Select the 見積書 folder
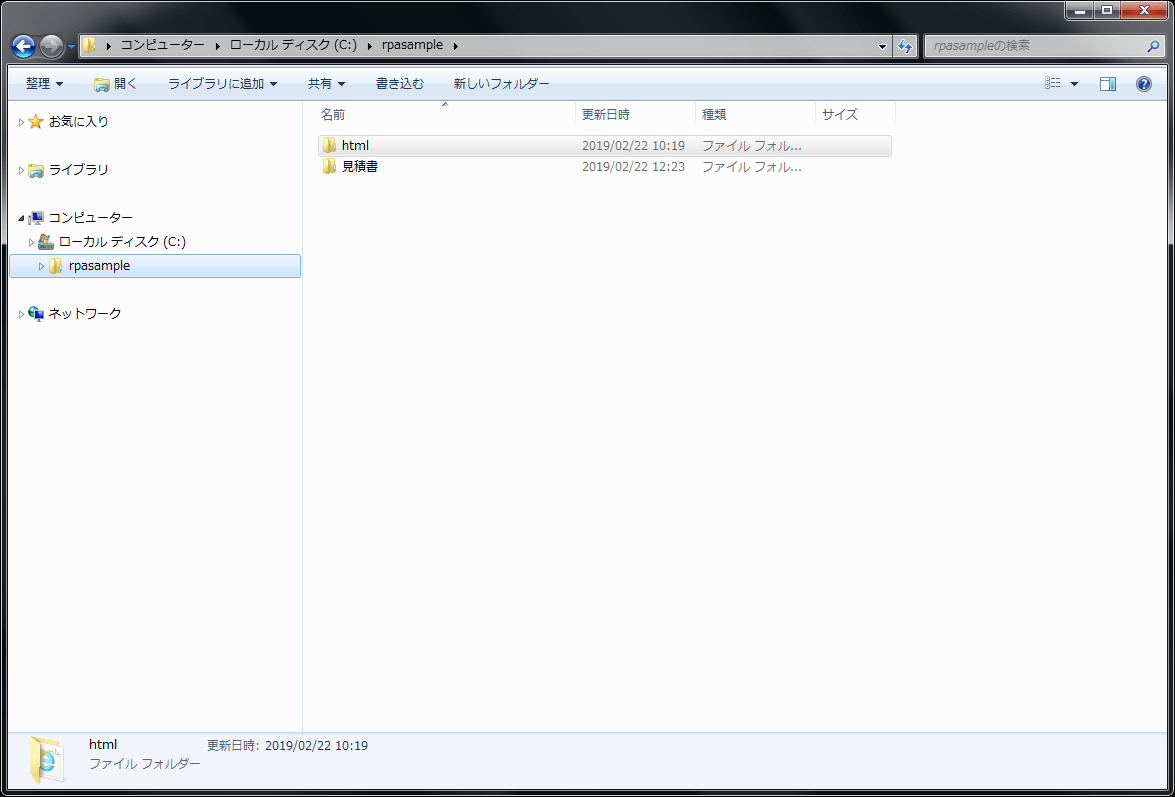The image size is (1175, 797). (359, 167)
